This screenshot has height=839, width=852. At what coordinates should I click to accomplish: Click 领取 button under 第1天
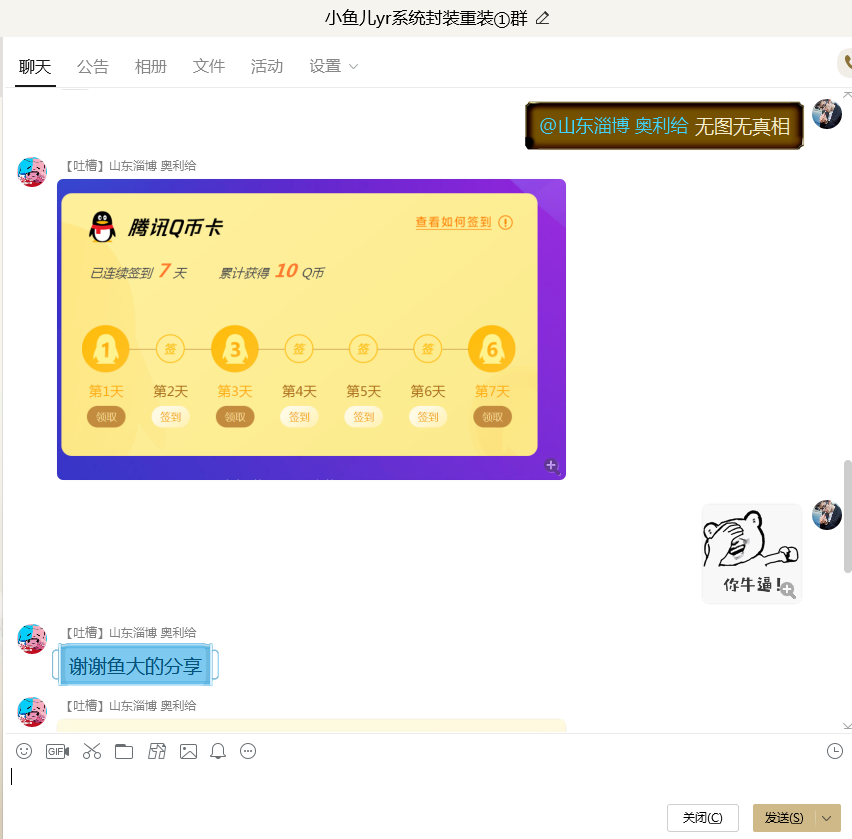point(106,417)
